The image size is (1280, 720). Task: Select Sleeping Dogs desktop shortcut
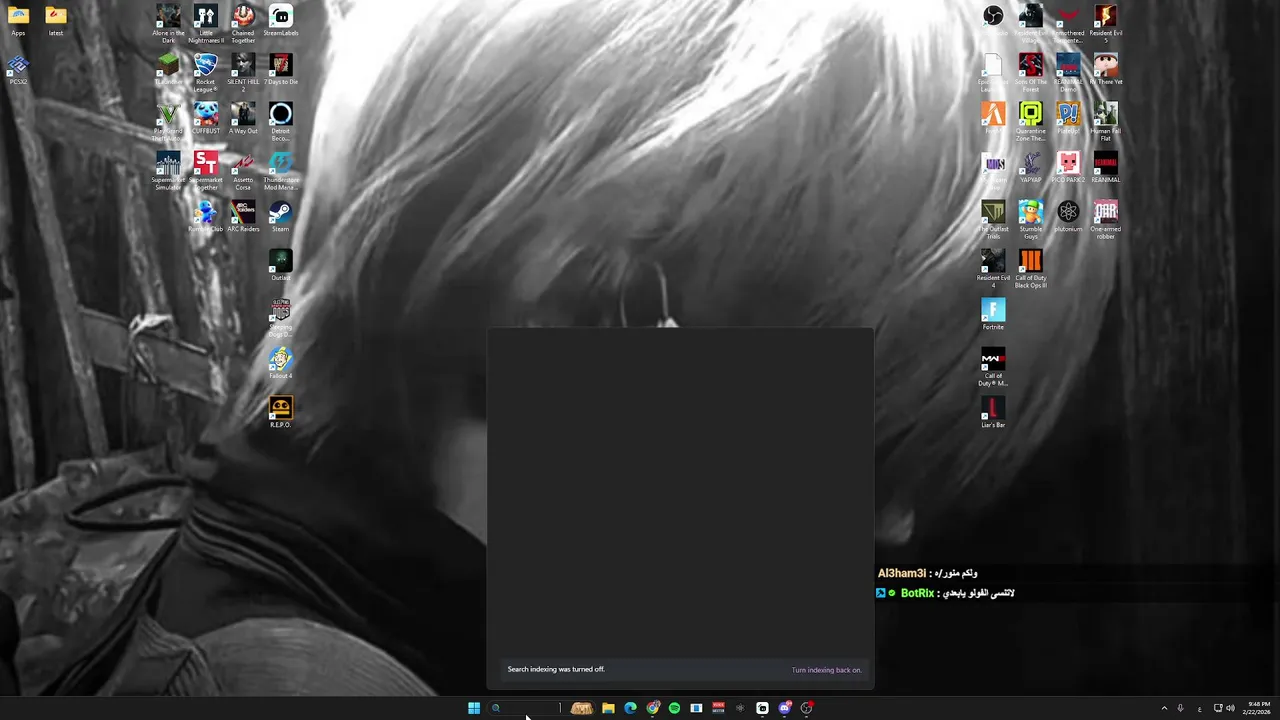281,318
